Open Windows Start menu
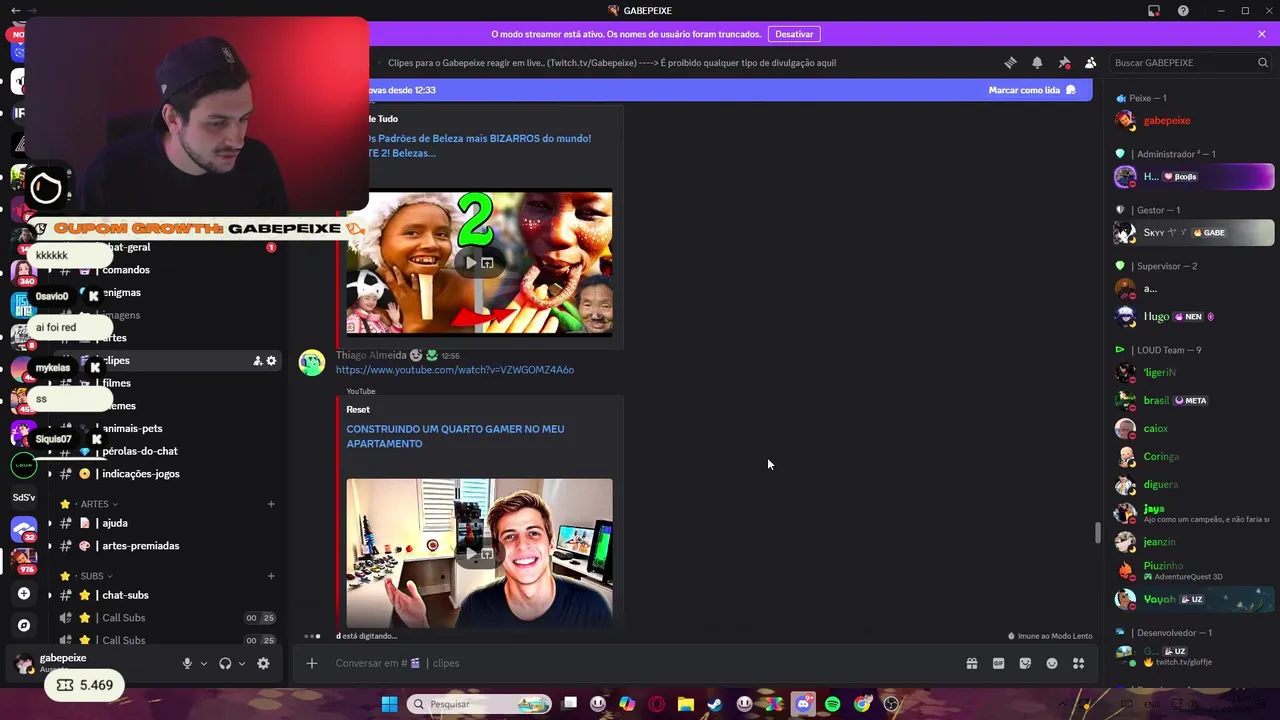Image resolution: width=1280 pixels, height=720 pixels. [x=389, y=704]
